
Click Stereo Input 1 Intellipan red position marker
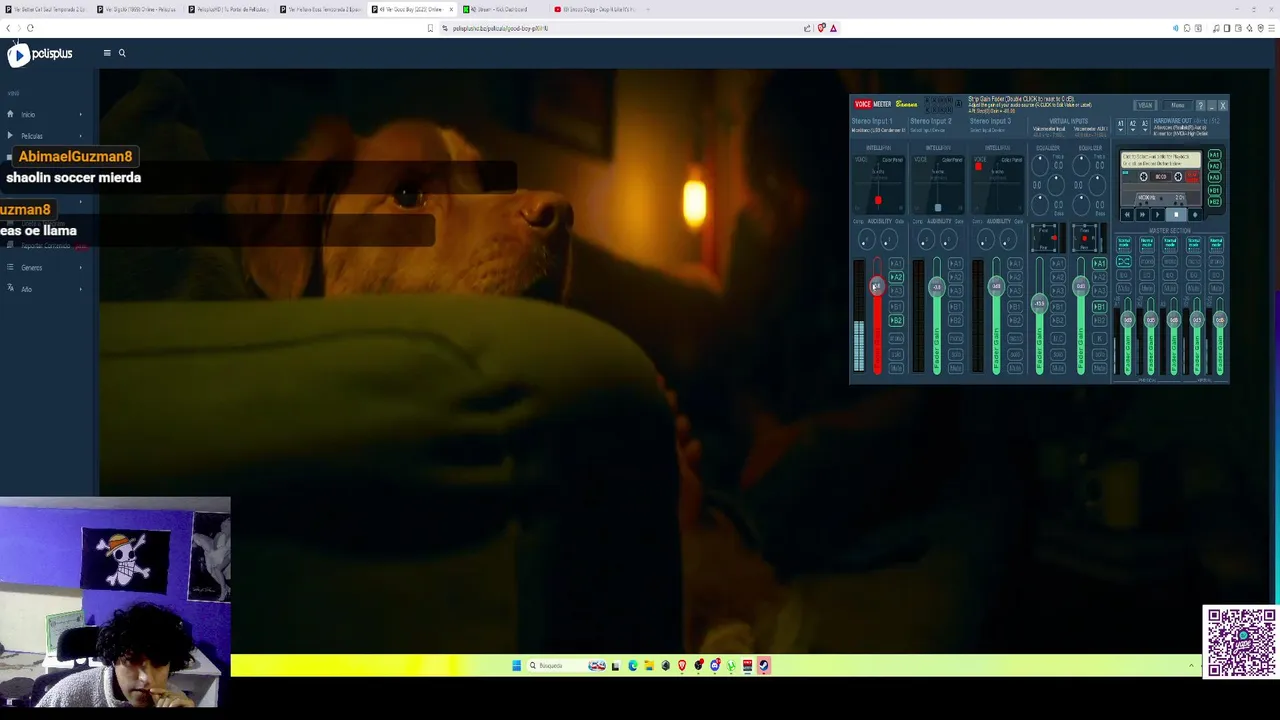pos(878,200)
